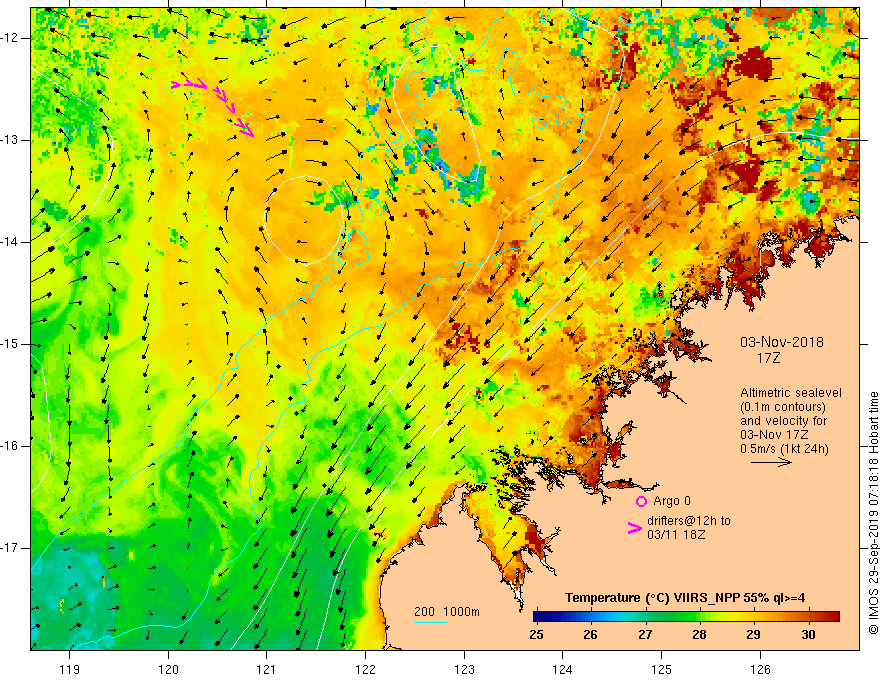Click the longitude axis label 124

coord(563,669)
